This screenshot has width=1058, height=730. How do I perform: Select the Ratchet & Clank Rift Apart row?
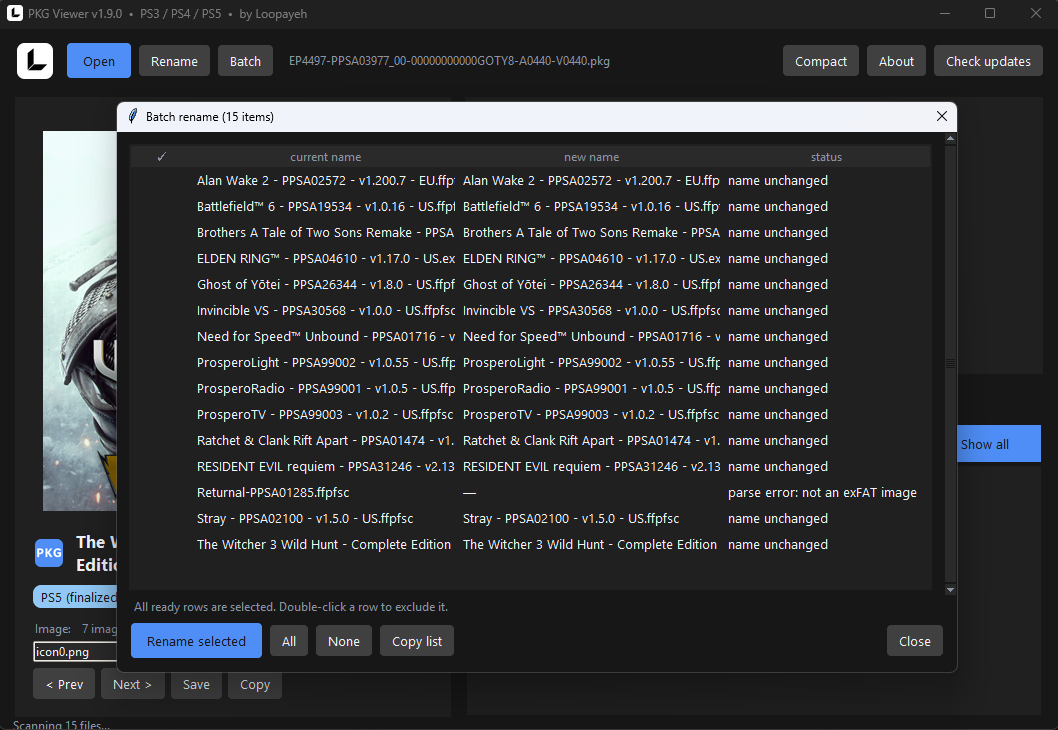530,440
